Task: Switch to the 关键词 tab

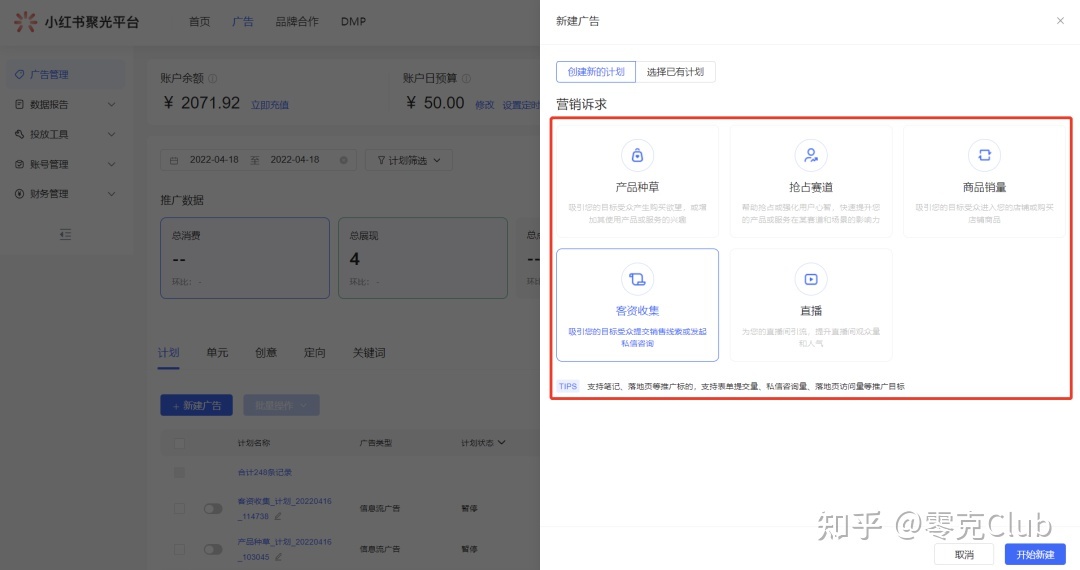Action: point(369,352)
